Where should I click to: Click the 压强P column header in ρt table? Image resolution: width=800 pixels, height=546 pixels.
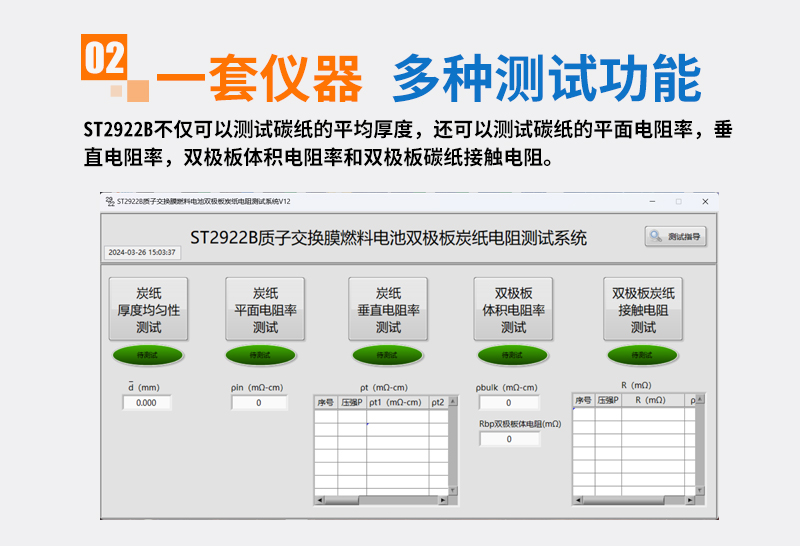point(351,402)
